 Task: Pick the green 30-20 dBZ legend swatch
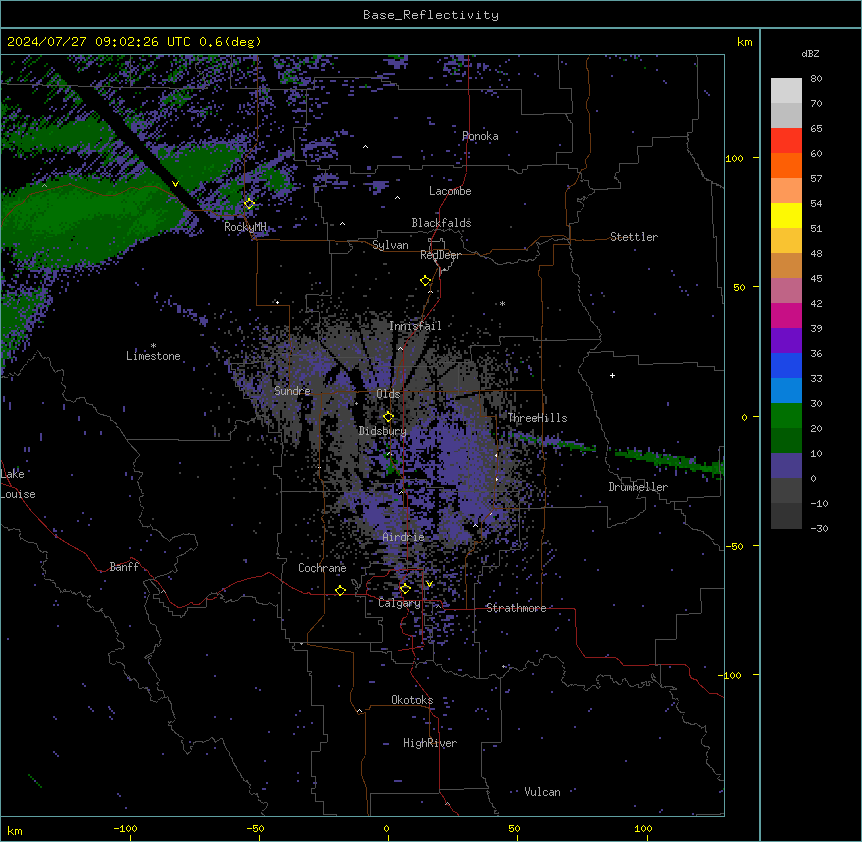tap(786, 416)
